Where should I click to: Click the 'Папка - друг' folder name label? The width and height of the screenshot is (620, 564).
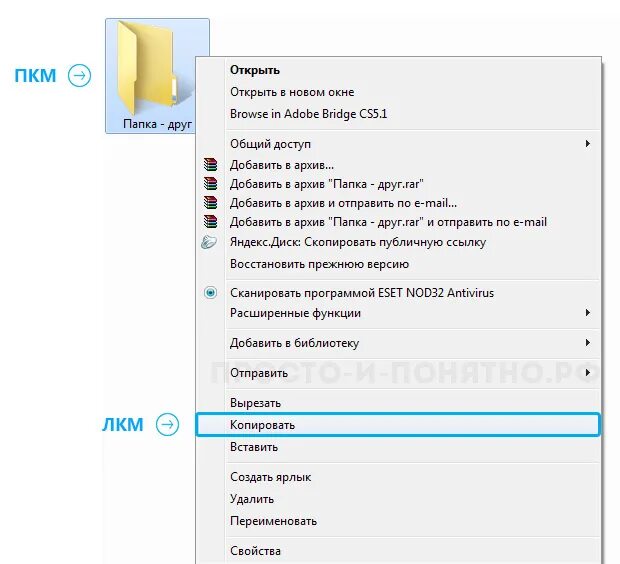tap(157, 124)
